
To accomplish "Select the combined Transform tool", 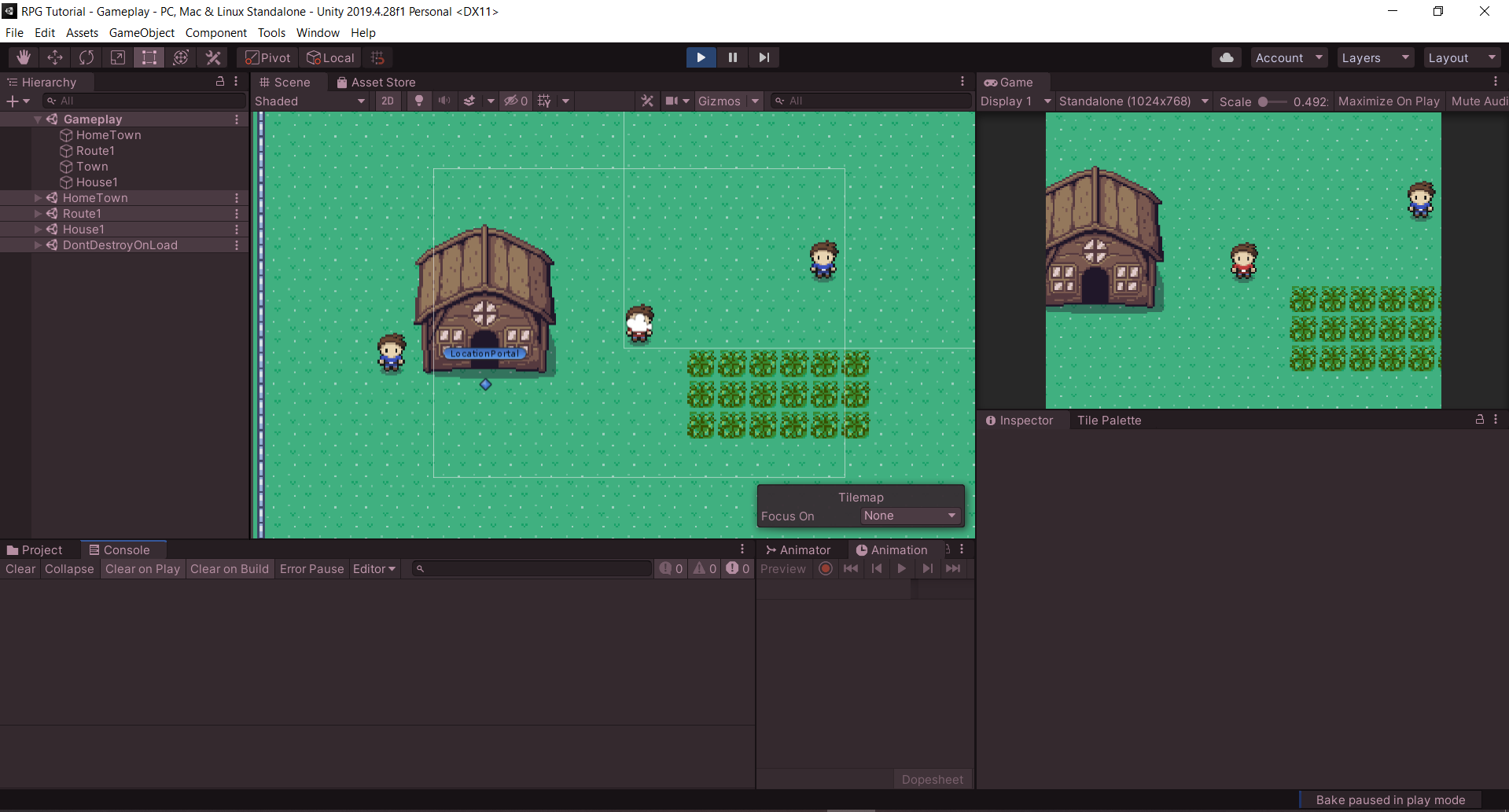I will 181,57.
